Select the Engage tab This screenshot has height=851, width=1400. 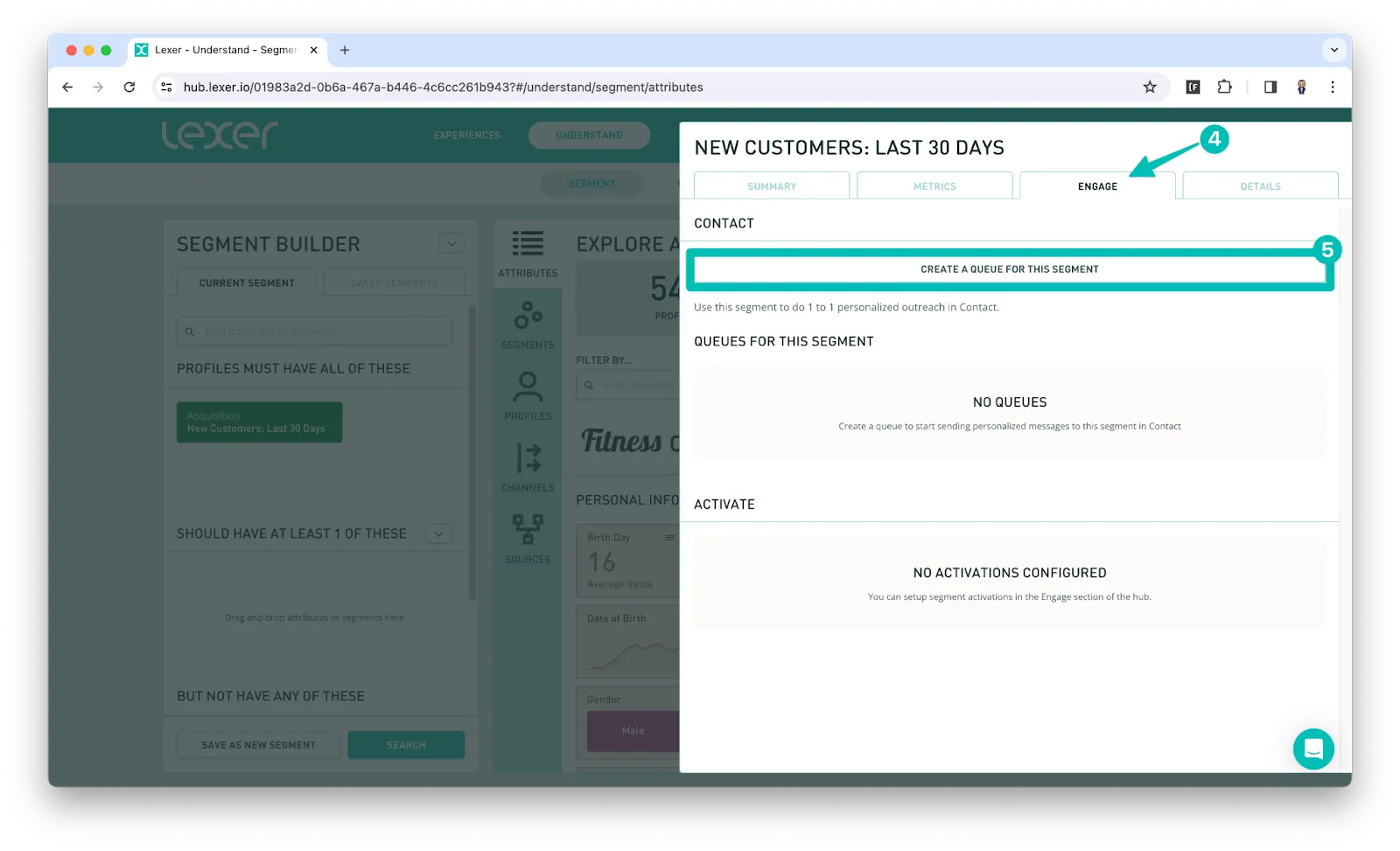[x=1097, y=185]
